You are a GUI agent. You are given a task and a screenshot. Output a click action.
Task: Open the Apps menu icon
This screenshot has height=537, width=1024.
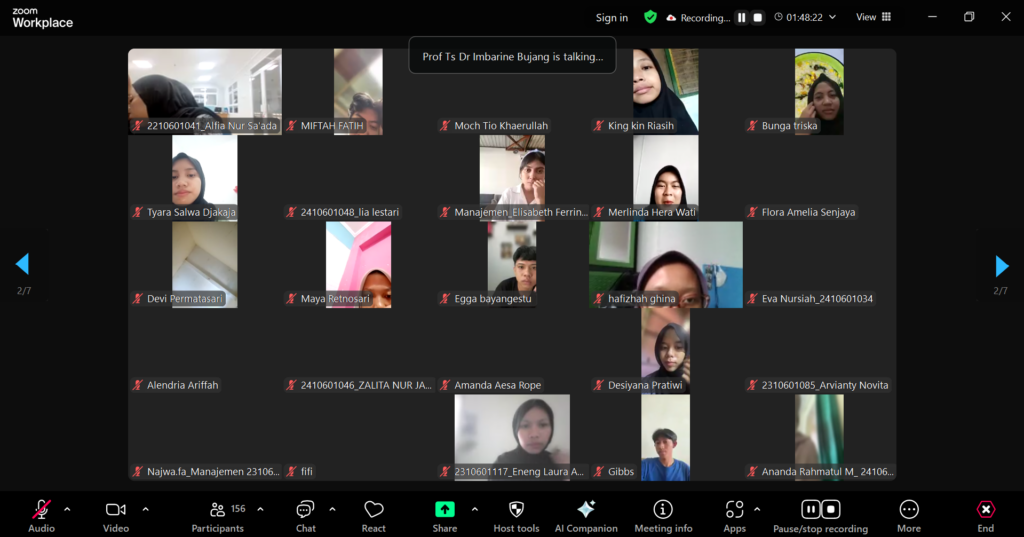[x=735, y=515]
